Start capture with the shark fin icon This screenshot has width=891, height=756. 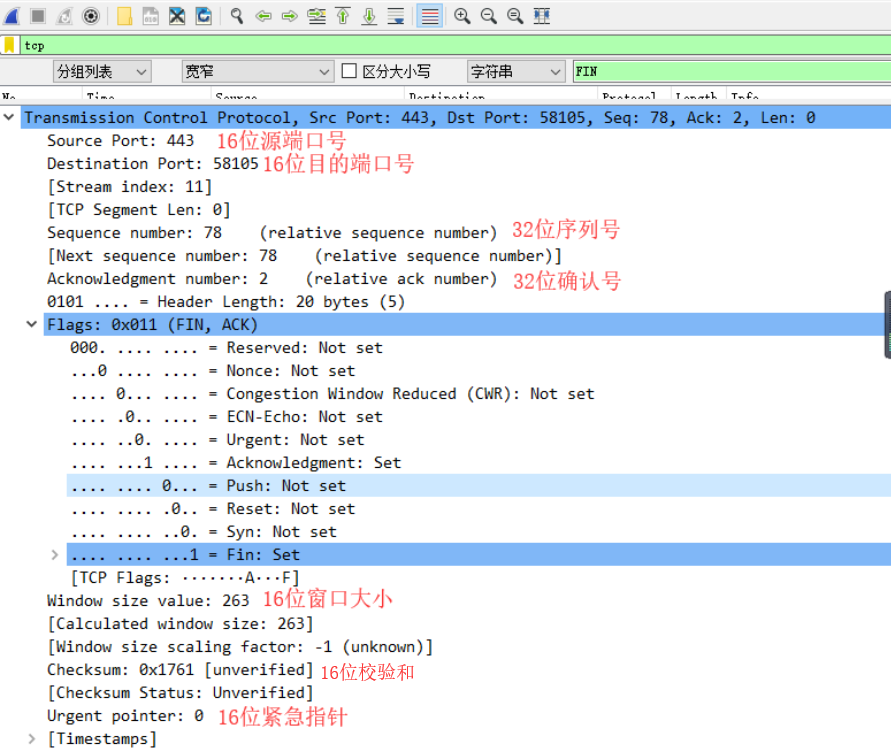[12, 16]
